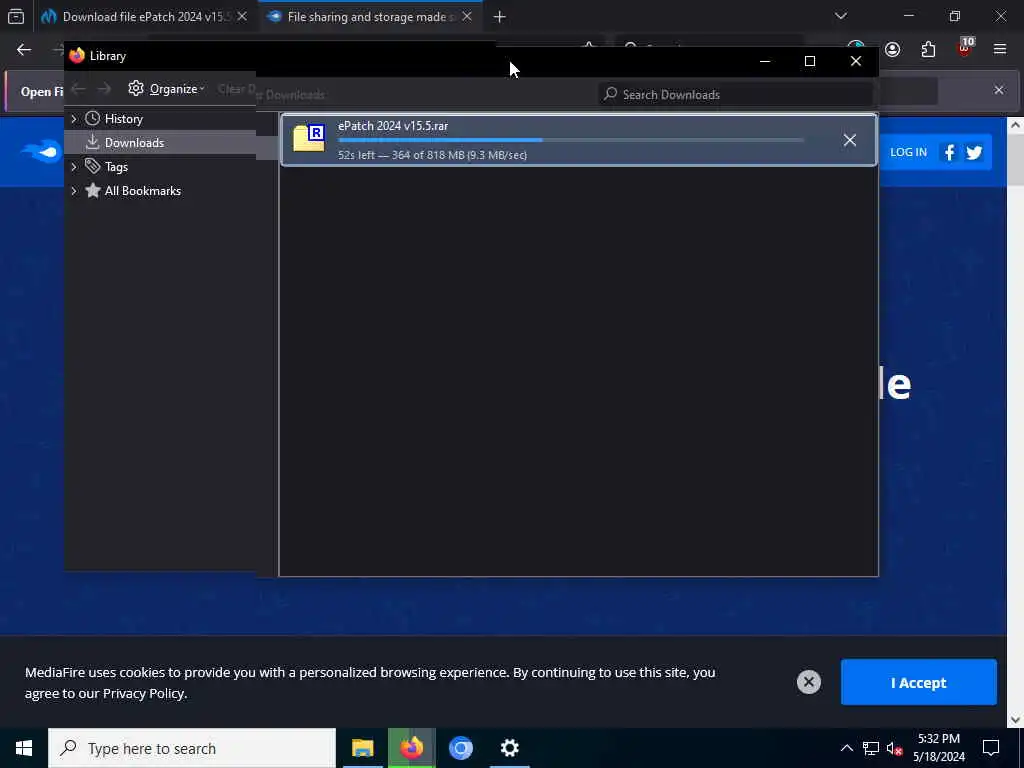1024x768 pixels.
Task: Open the list all tabs dropdown
Action: (840, 16)
